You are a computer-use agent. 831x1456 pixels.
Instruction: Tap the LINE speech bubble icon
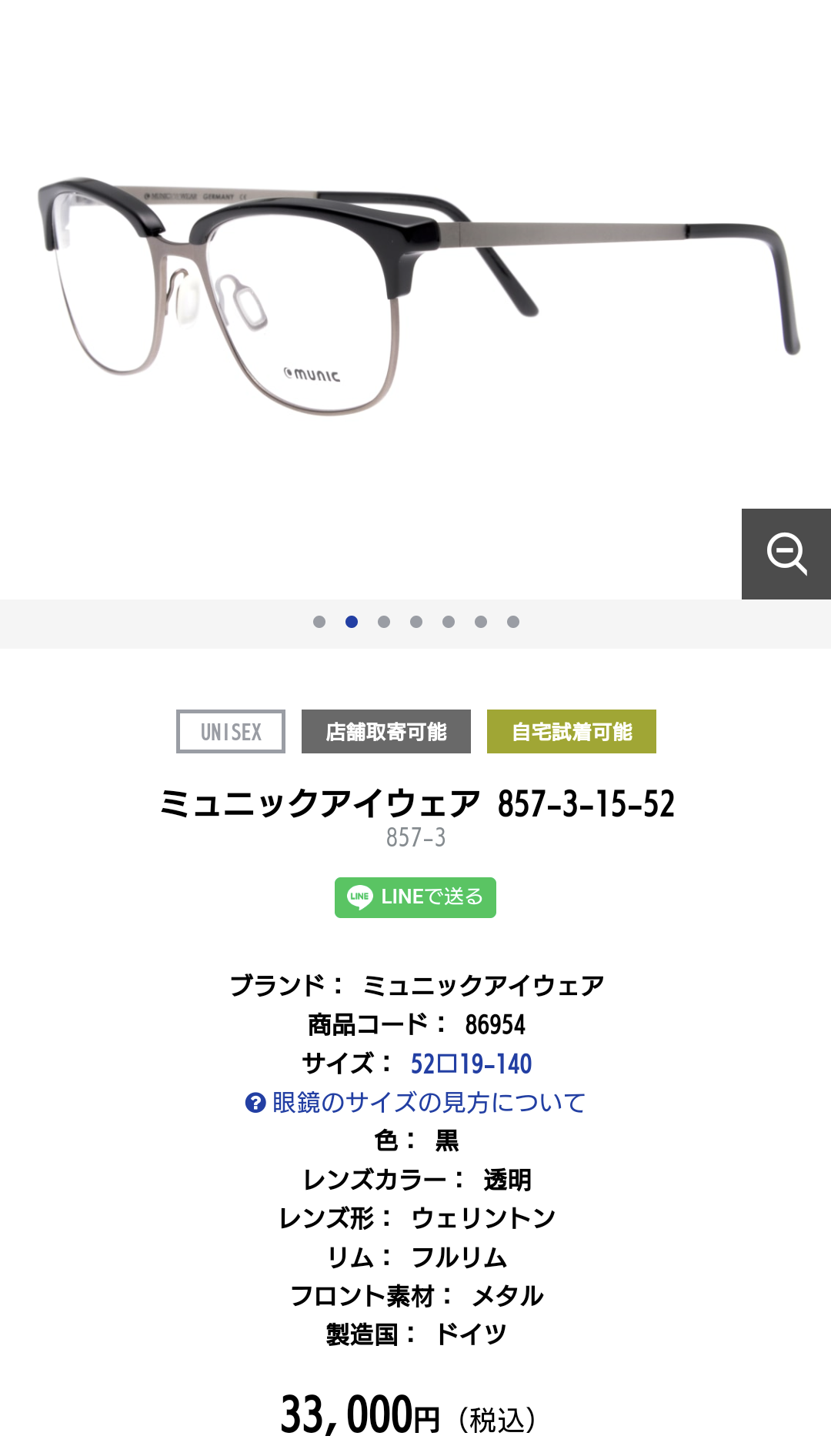(359, 897)
